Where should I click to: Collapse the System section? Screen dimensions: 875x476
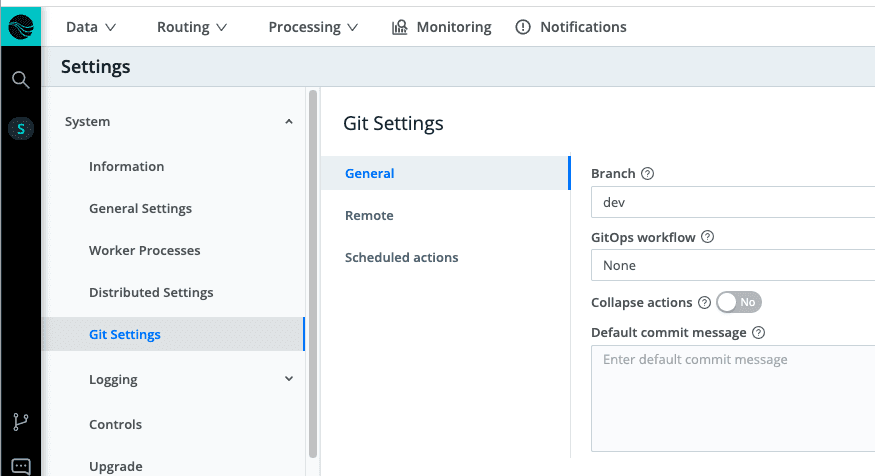click(289, 122)
